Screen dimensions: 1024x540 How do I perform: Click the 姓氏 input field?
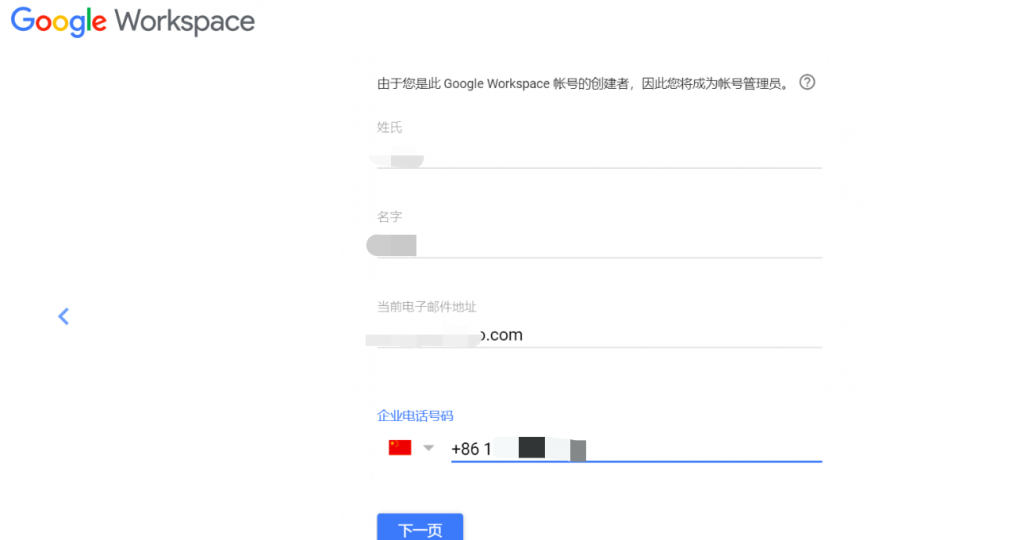pos(599,158)
